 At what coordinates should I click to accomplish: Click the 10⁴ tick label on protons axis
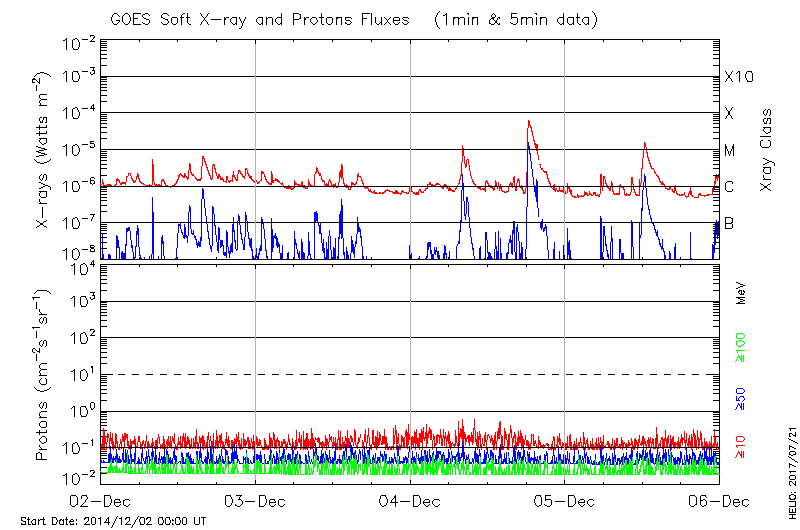[x=81, y=267]
